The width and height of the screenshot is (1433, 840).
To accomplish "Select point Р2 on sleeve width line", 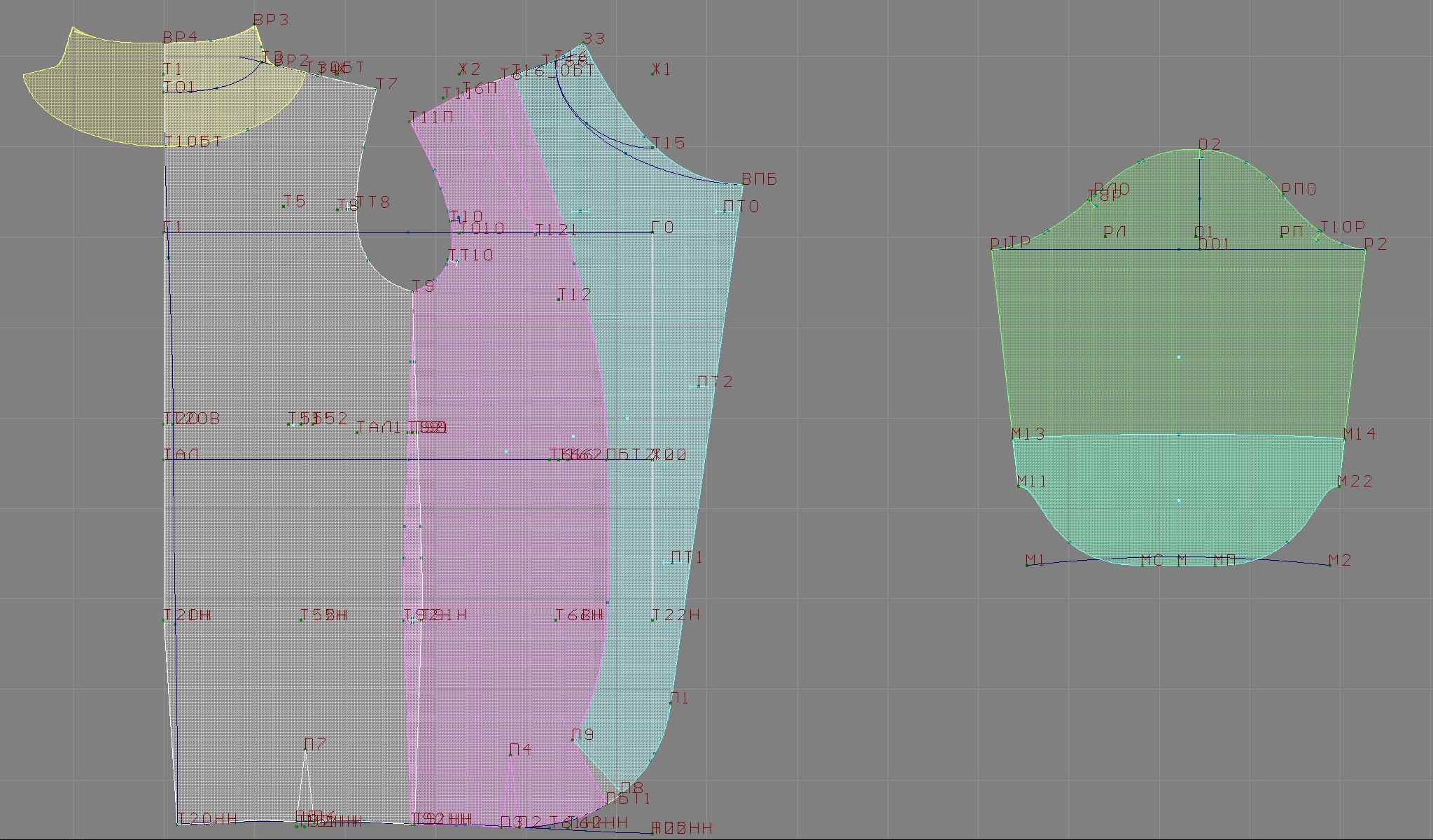I will pos(1365,248).
